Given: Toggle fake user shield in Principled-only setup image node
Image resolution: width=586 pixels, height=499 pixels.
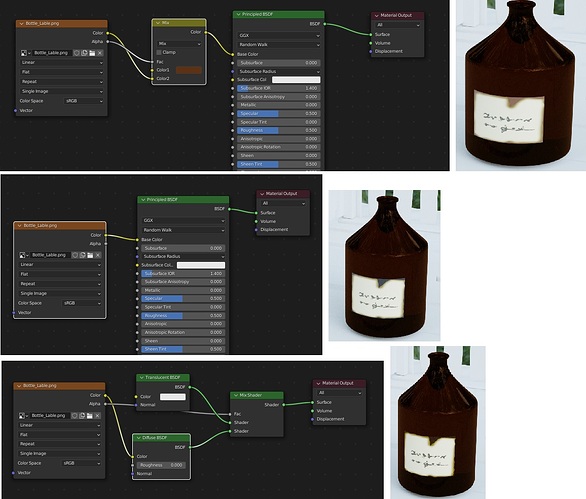Looking at the screenshot, I should point(74,255).
